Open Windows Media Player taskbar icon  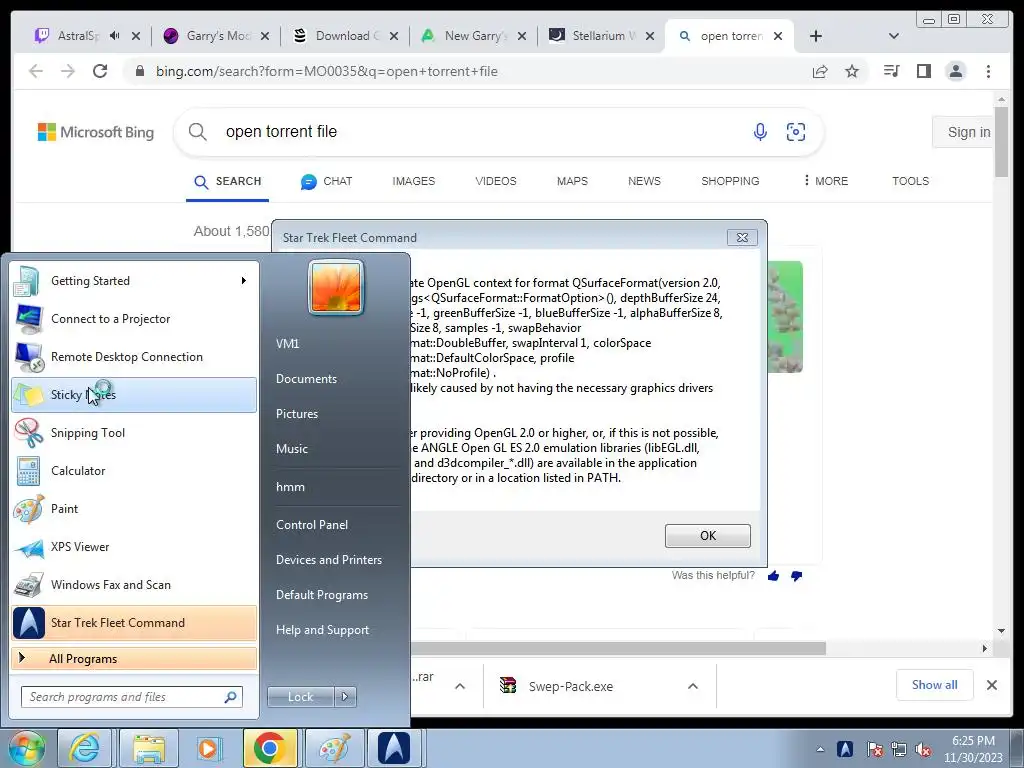pyautogui.click(x=210, y=748)
